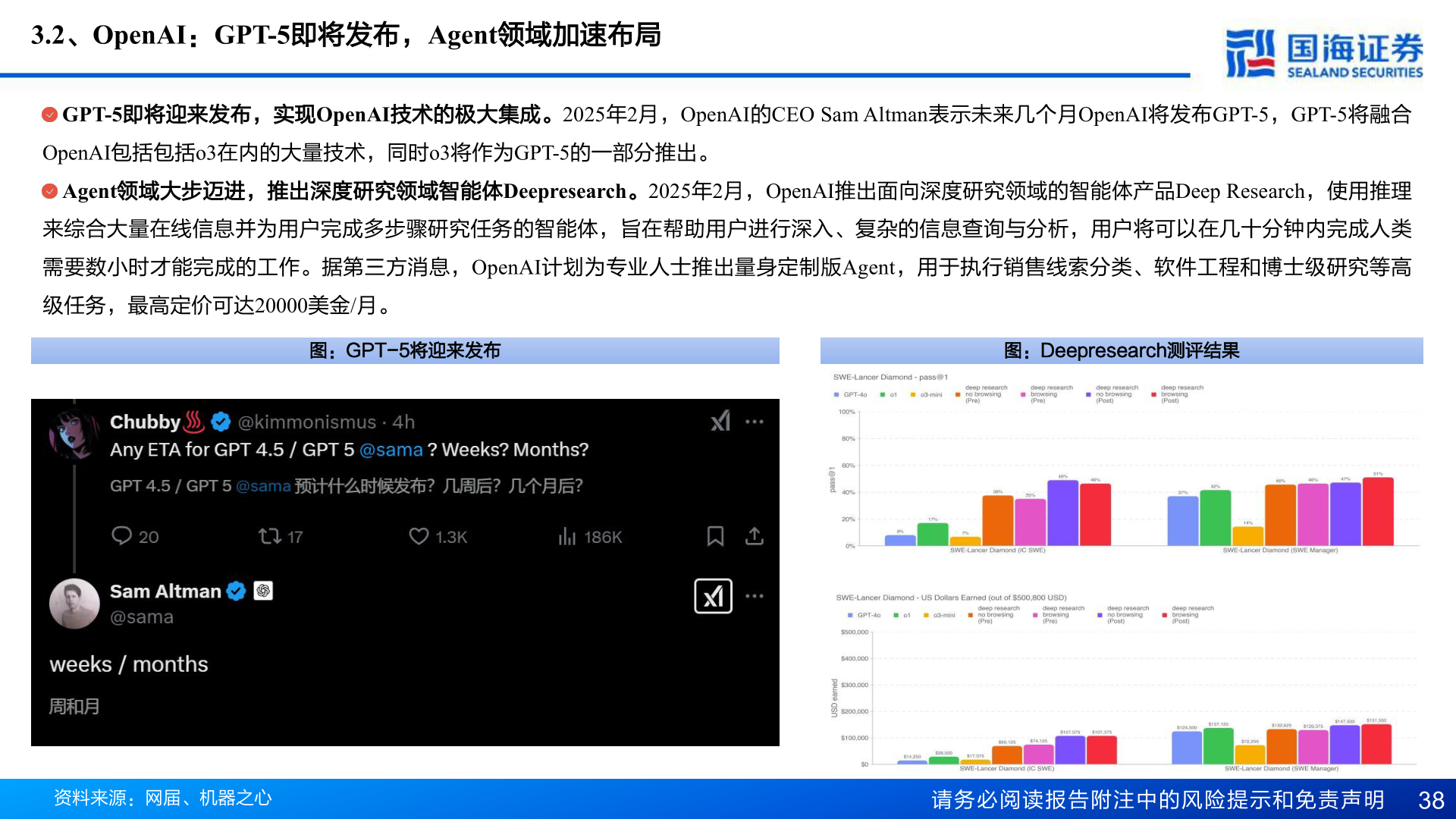
Task: Click the reply icon showing 20 replies
Action: click(x=121, y=536)
